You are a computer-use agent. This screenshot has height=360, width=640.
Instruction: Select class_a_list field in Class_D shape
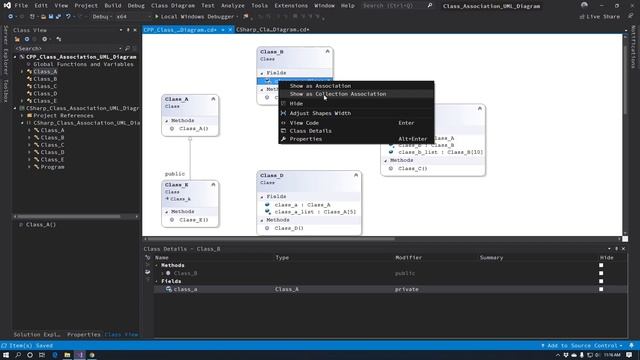[x=315, y=212]
